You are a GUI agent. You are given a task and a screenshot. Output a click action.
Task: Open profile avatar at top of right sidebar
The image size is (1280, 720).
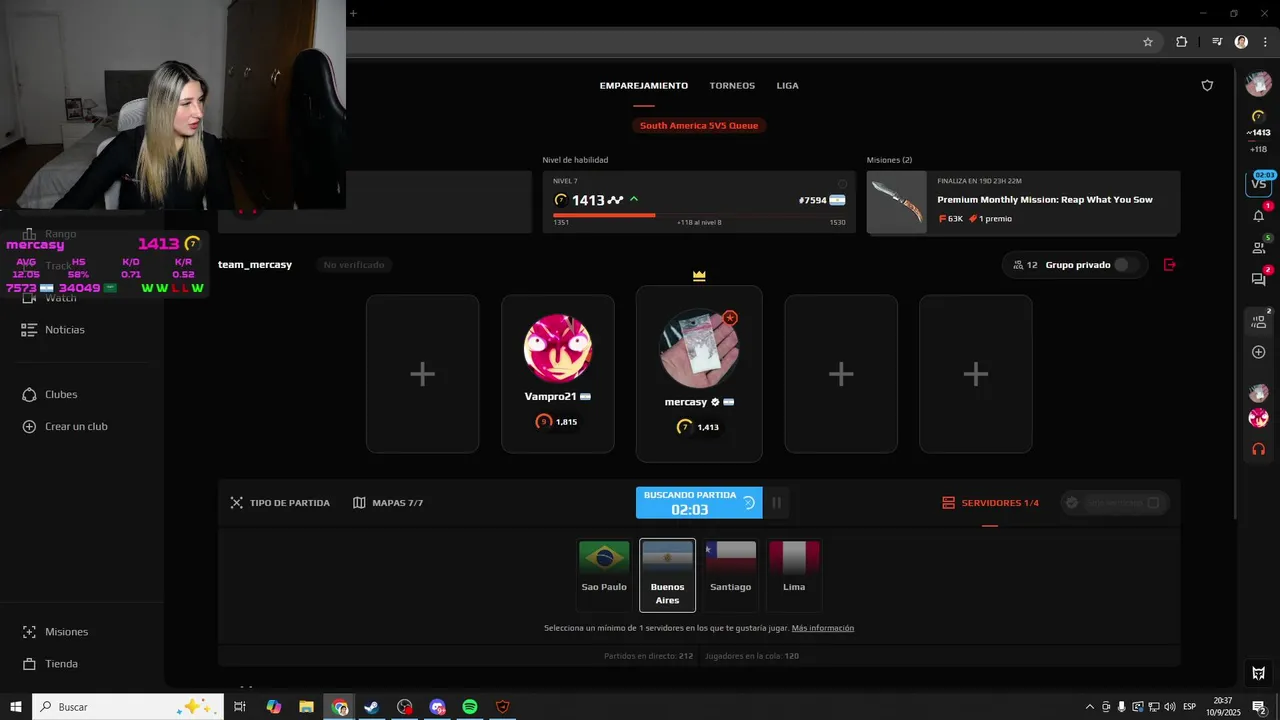point(1259,84)
